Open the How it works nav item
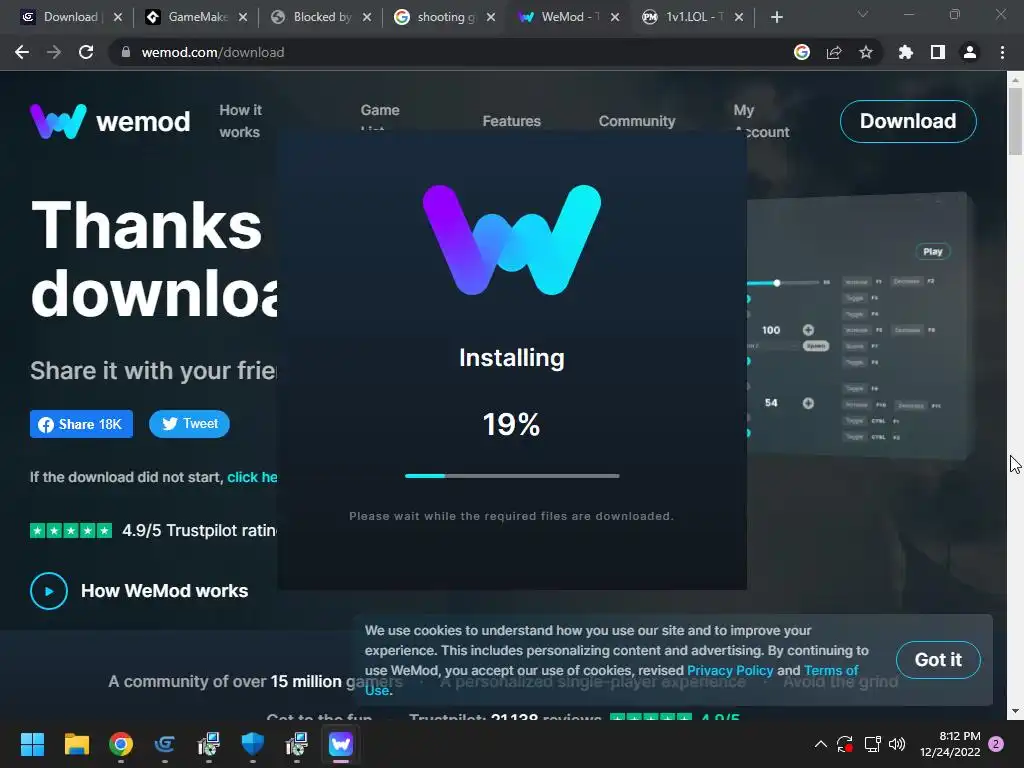The width and height of the screenshot is (1024, 768). pos(240,121)
